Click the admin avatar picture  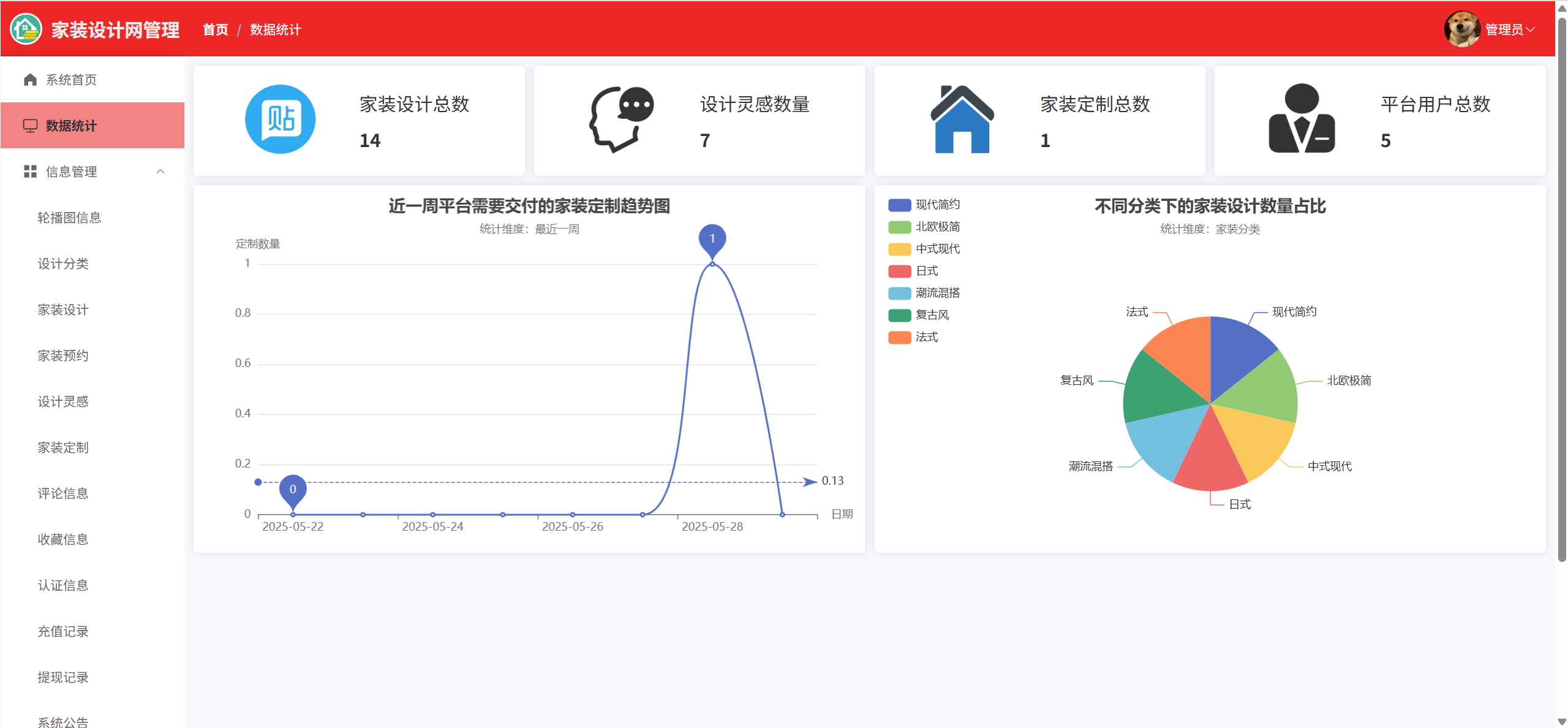[x=1461, y=29]
